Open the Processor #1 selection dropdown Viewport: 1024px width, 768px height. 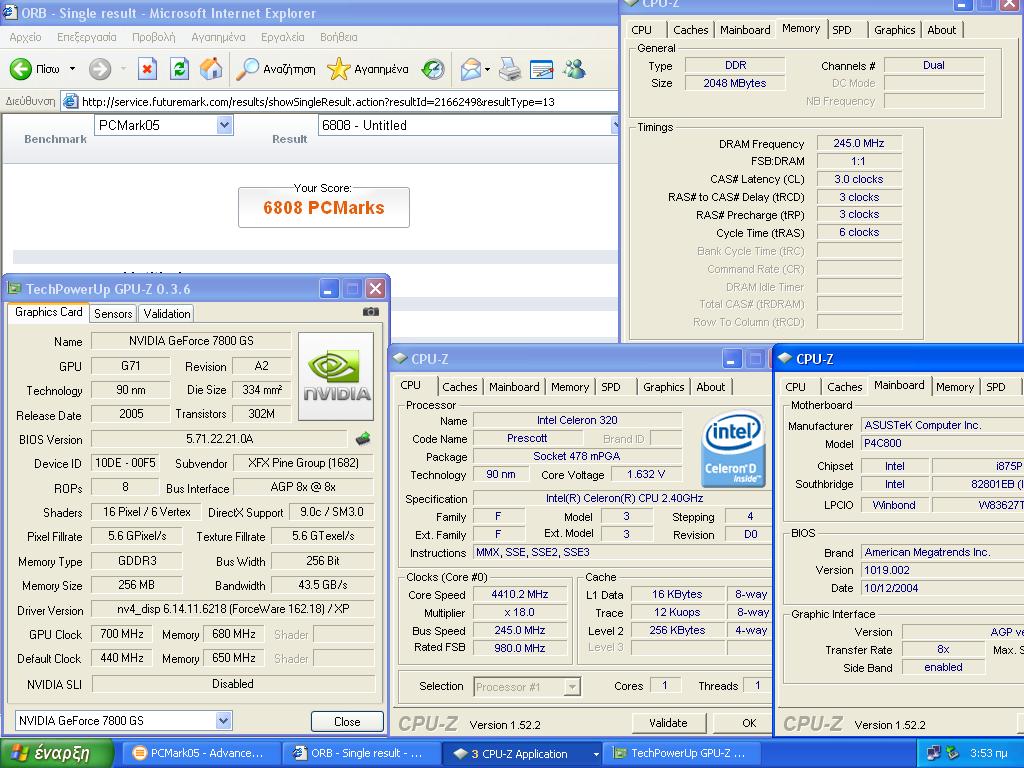572,687
